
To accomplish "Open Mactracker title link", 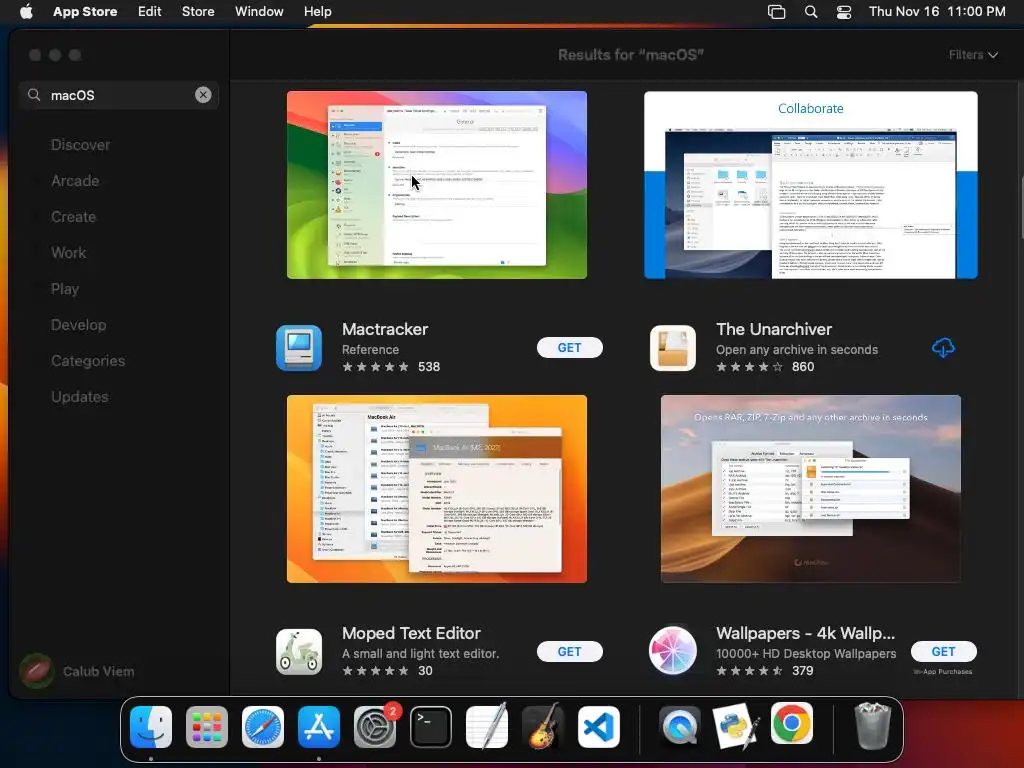I will click(385, 329).
